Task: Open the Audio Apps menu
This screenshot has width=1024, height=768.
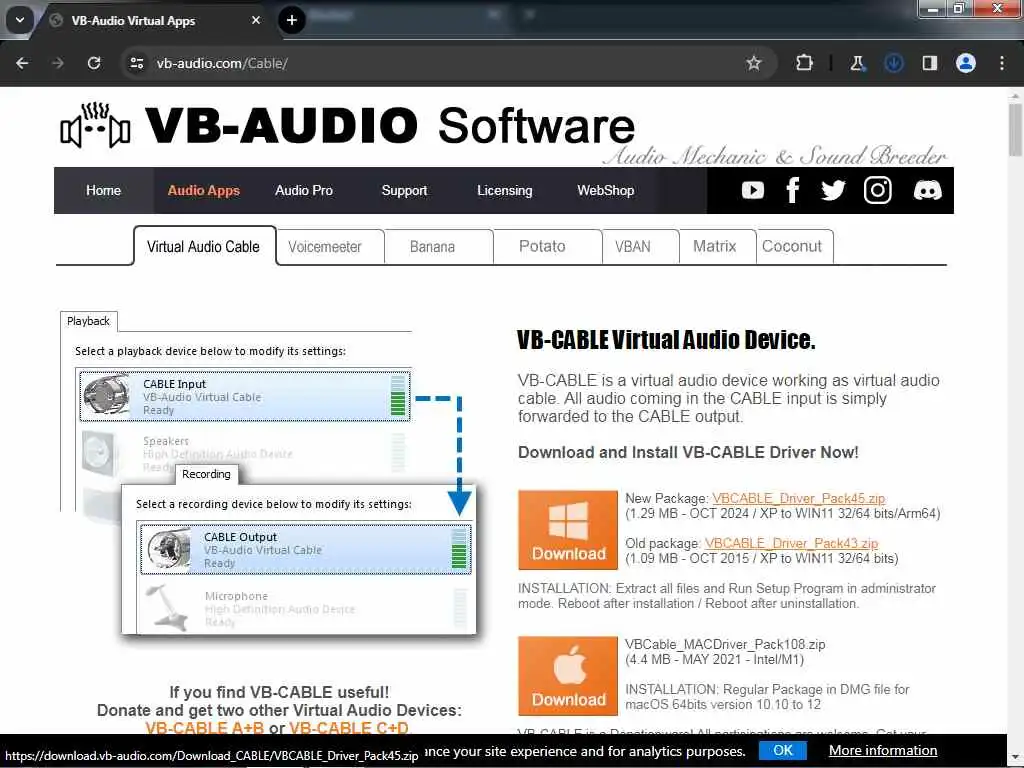Action: click(204, 190)
